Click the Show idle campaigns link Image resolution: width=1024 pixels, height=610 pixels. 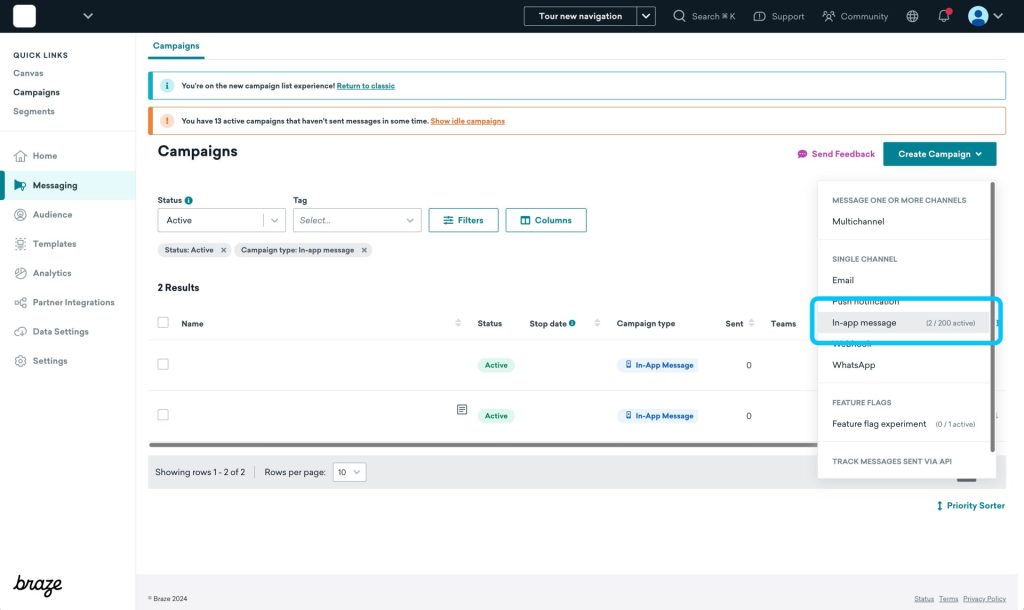[x=468, y=121]
